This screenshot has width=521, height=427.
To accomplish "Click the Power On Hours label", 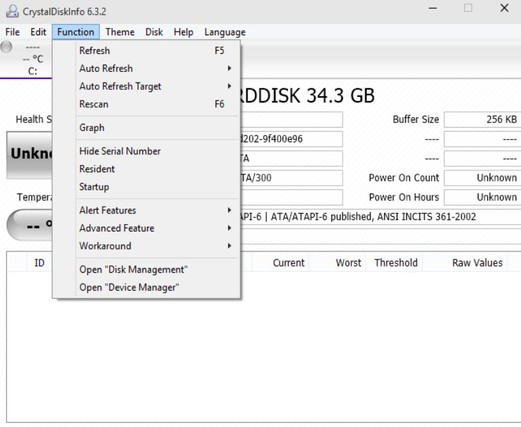I will click(404, 197).
